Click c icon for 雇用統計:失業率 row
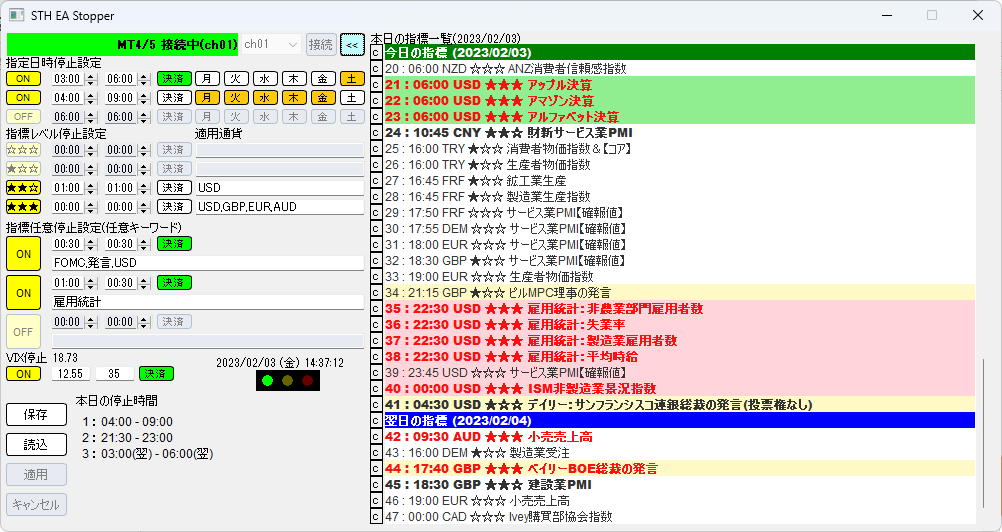This screenshot has width=1002, height=532. pyautogui.click(x=376, y=324)
